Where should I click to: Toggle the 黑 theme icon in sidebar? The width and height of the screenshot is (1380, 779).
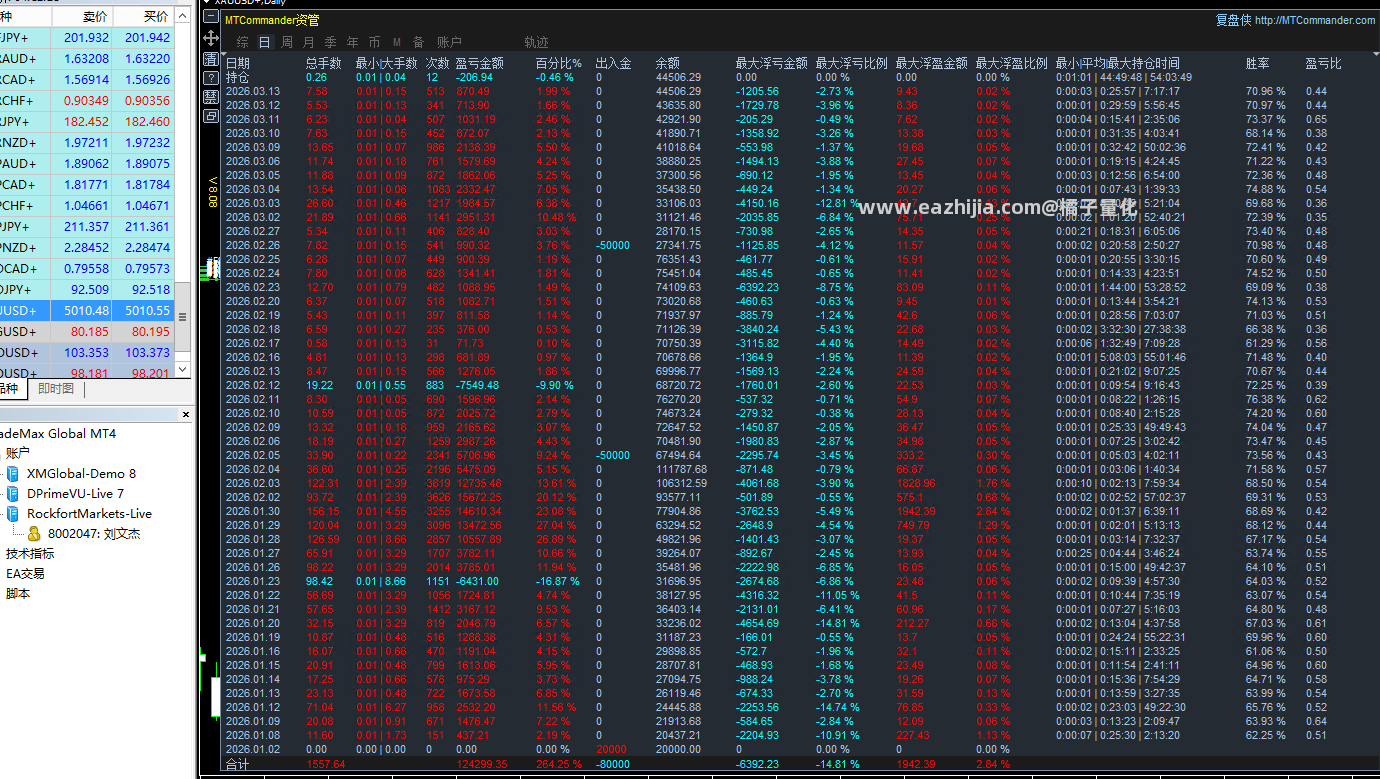tap(211, 97)
